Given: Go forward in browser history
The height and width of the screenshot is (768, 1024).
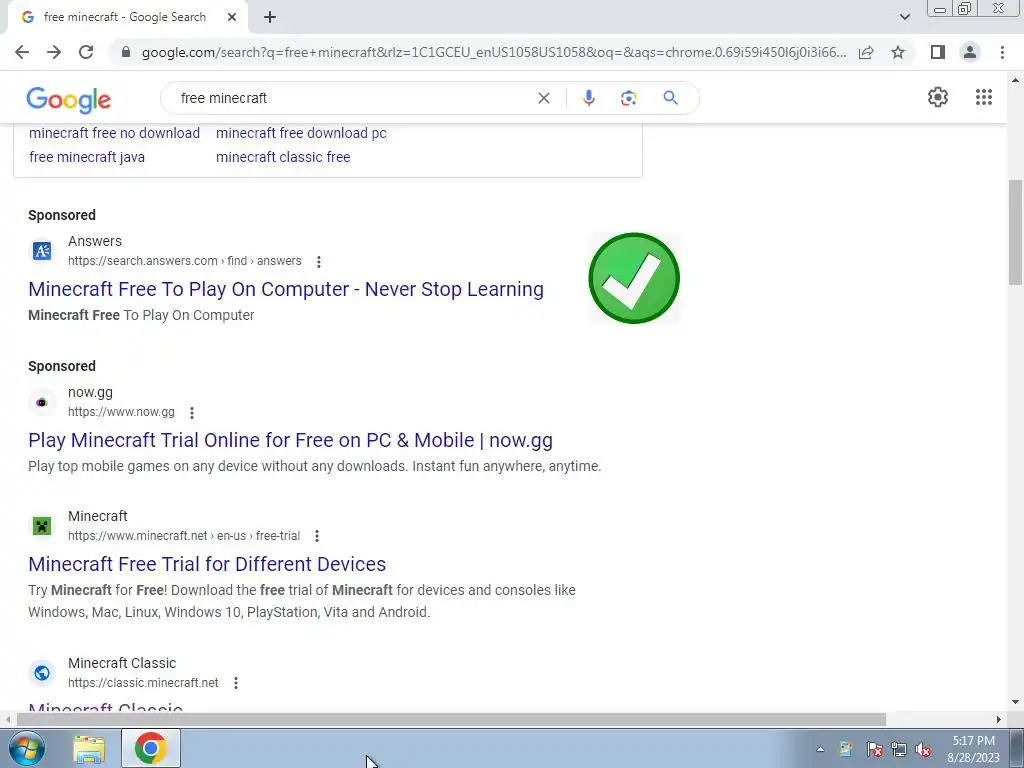Looking at the screenshot, I should click(54, 52).
